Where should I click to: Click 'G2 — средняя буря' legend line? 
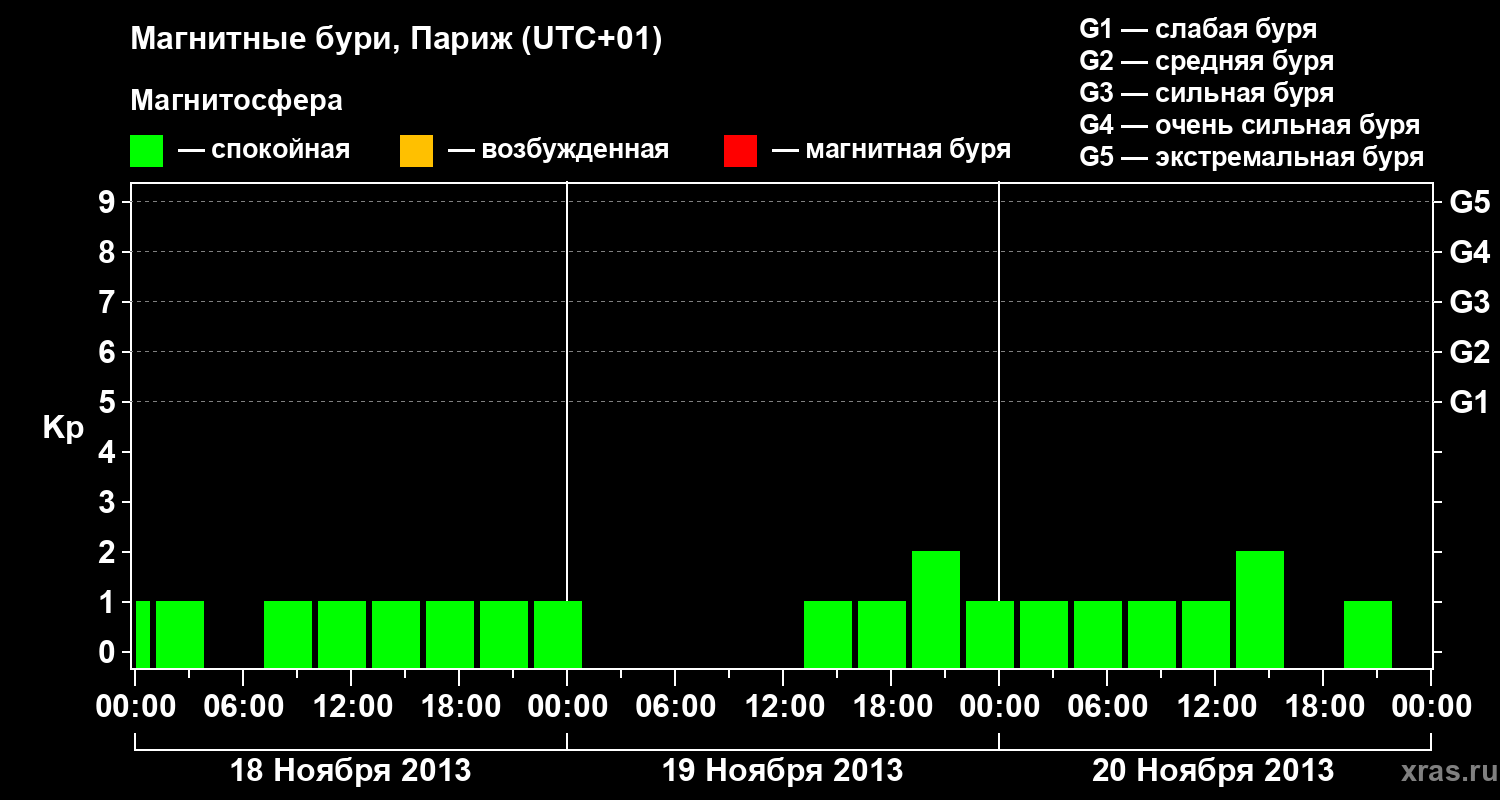1207,61
